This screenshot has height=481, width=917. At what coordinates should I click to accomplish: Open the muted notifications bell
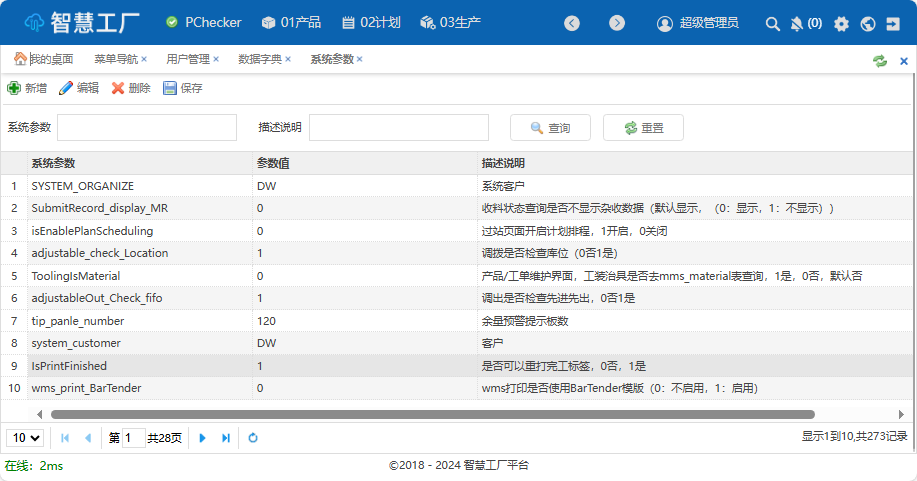tap(797, 23)
